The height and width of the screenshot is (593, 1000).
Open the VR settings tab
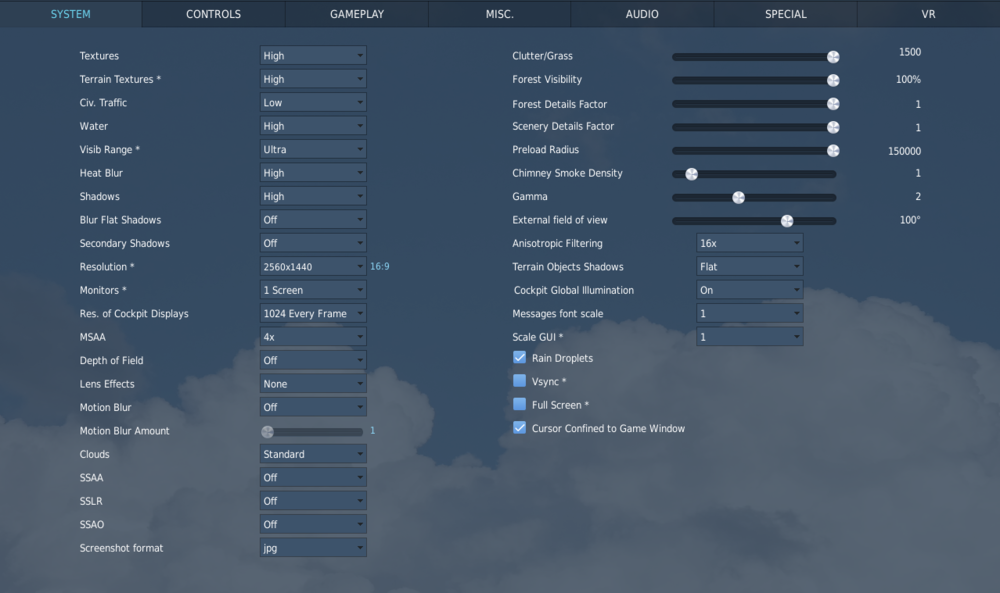tap(928, 14)
